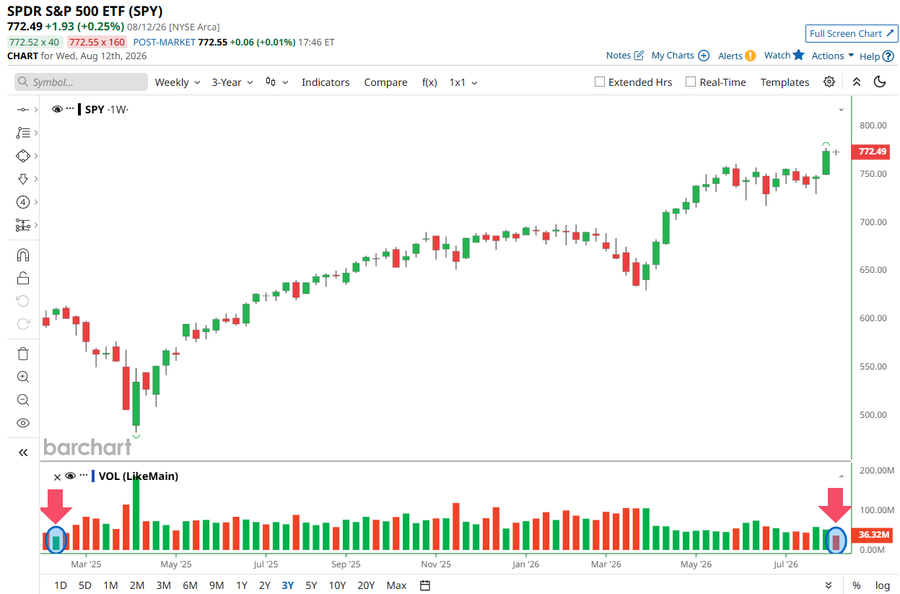Toggle drawings visibility eye in sidebar
The height and width of the screenshot is (594, 900).
click(23, 423)
